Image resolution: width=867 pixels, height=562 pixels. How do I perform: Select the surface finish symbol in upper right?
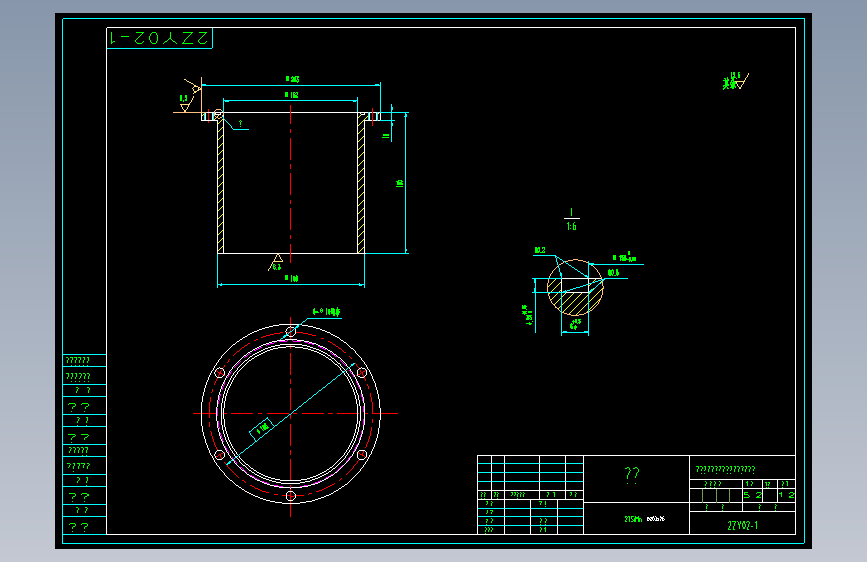(735, 81)
